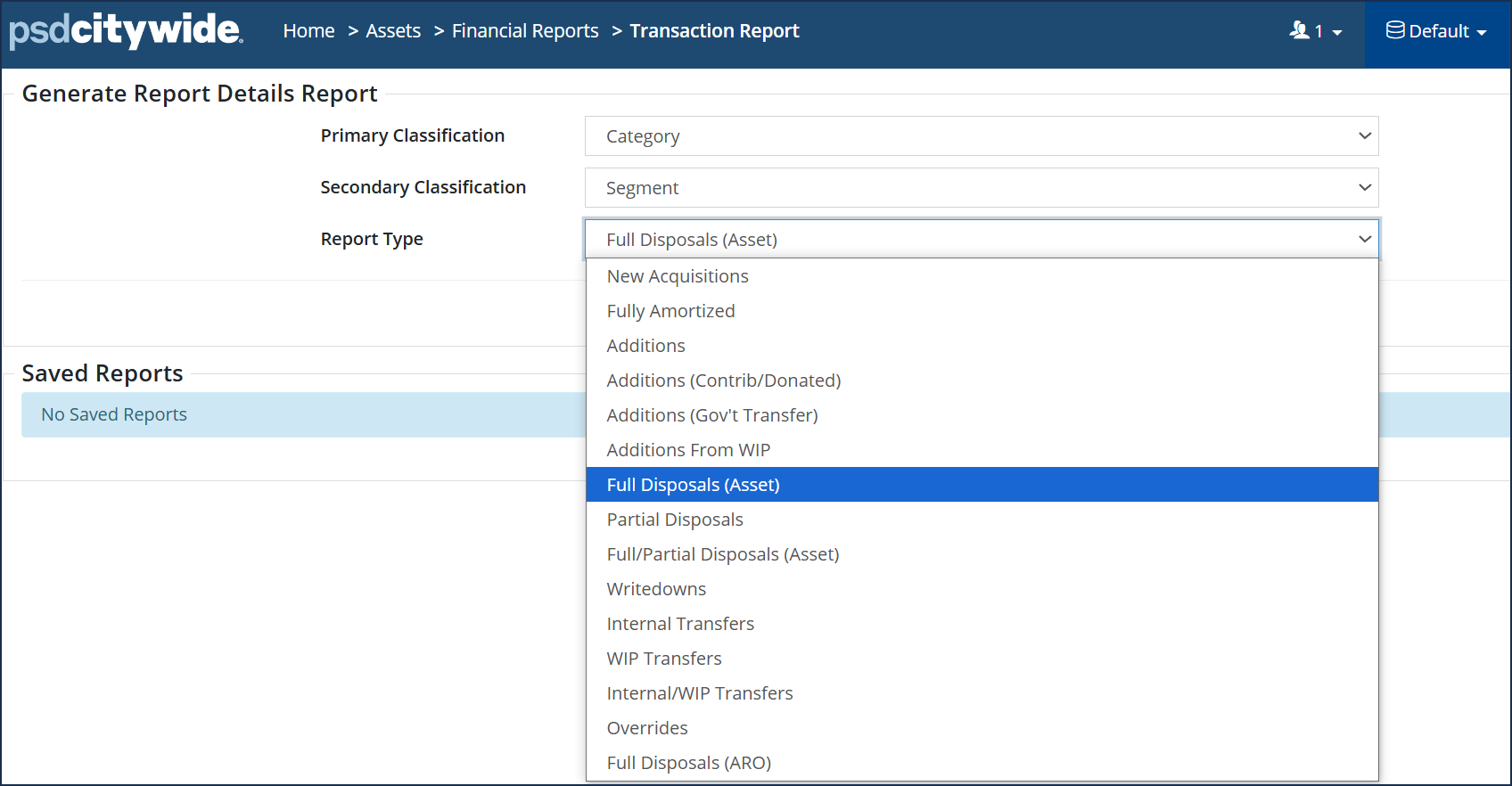
Task: Open Financial Reports breadcrumb
Action: coord(525,31)
